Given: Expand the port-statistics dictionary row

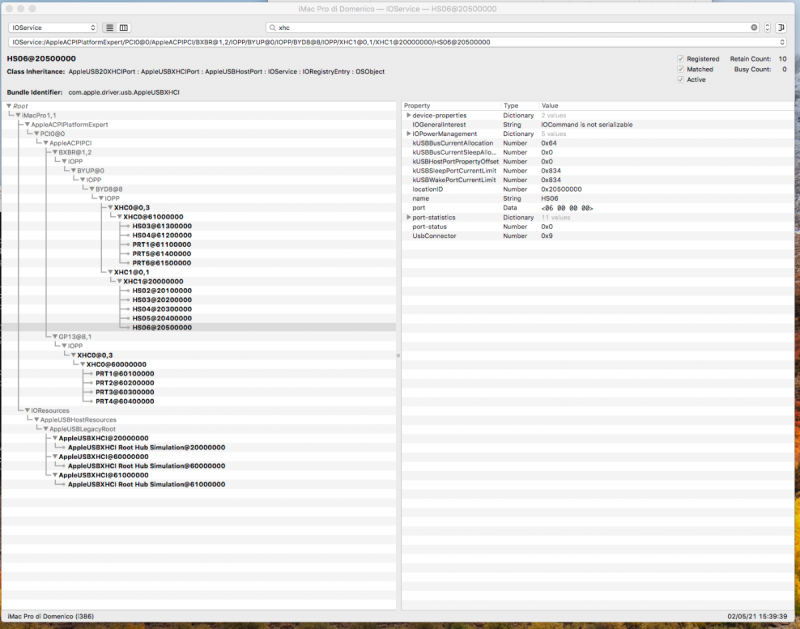Looking at the screenshot, I should 408,217.
